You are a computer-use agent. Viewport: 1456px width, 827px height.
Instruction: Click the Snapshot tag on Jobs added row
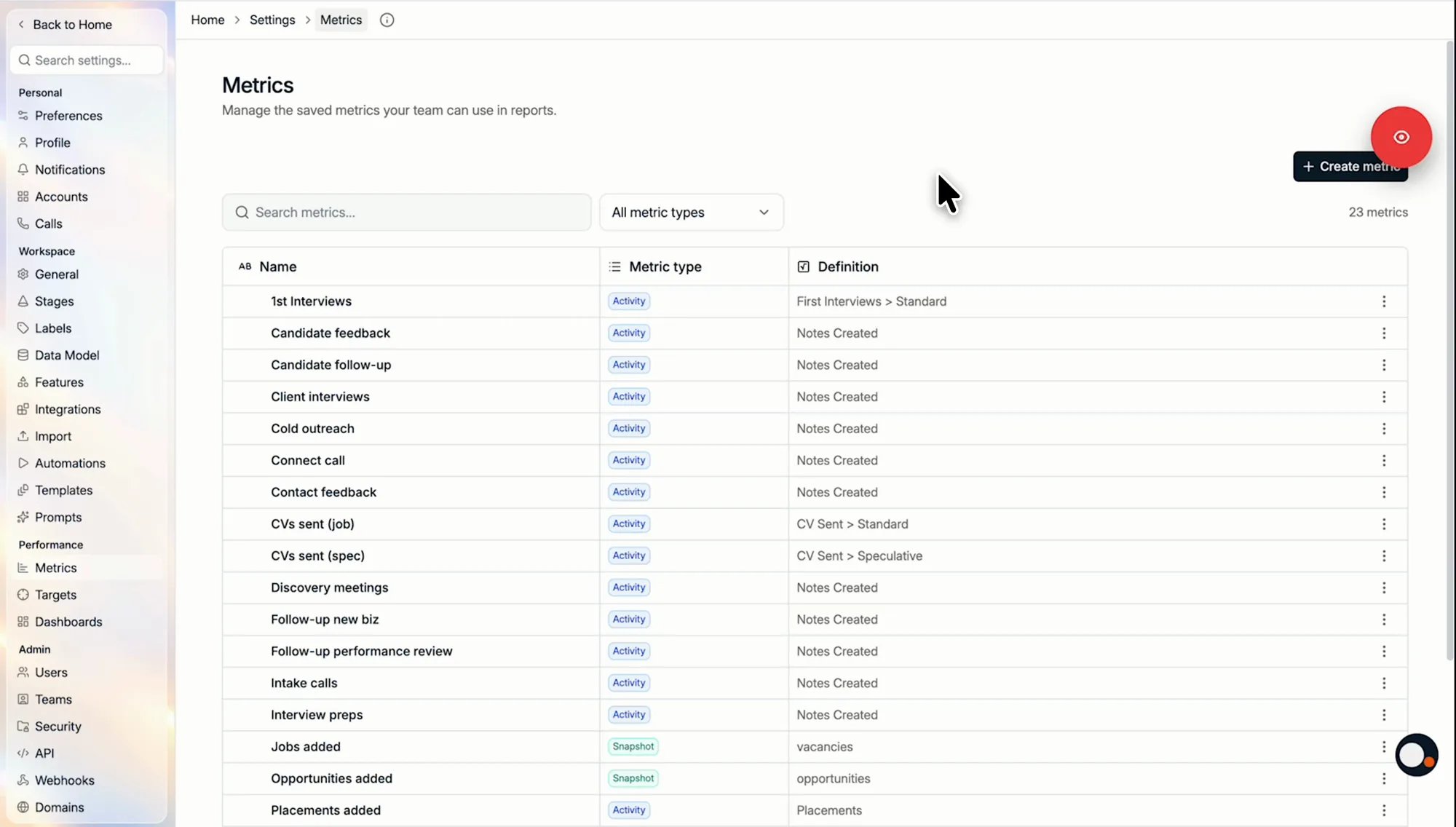coord(633,747)
